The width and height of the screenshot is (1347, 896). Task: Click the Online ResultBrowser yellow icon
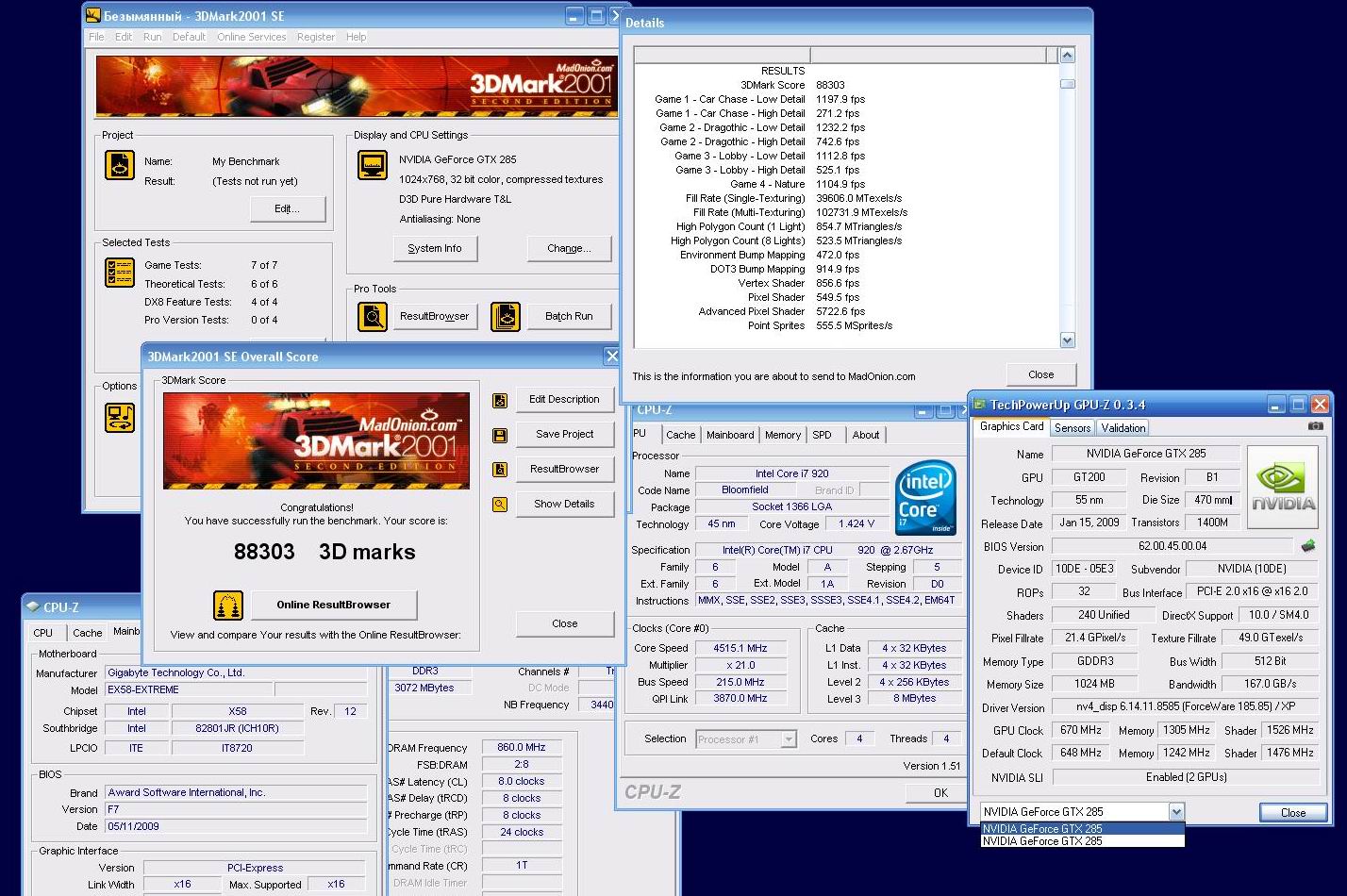[x=228, y=605]
